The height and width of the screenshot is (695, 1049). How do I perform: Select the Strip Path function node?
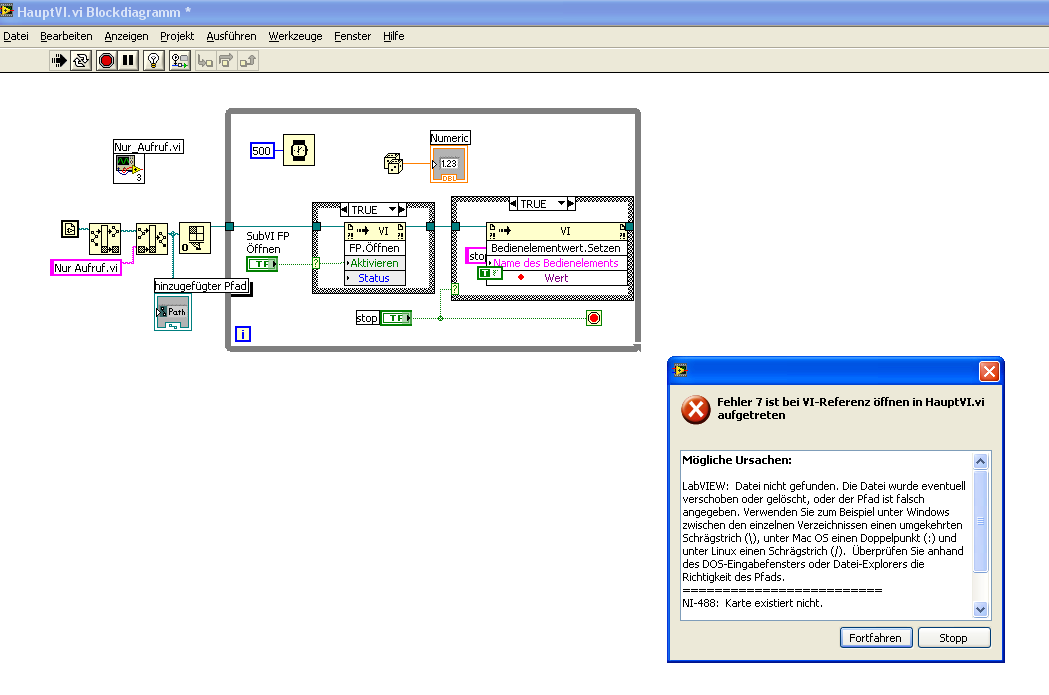105,239
